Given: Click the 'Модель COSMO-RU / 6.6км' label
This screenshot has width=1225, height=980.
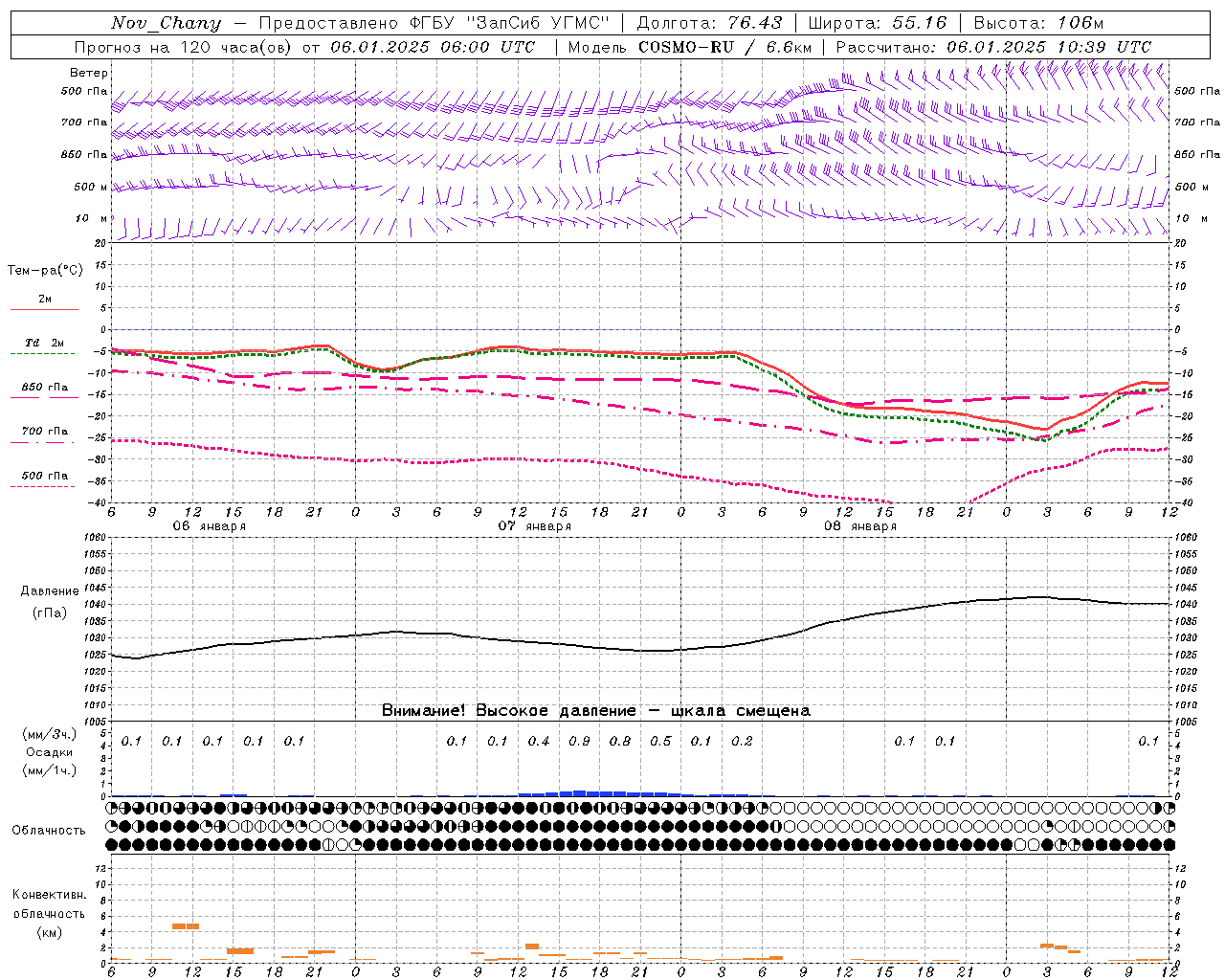Looking at the screenshot, I should pyautogui.click(x=690, y=47).
